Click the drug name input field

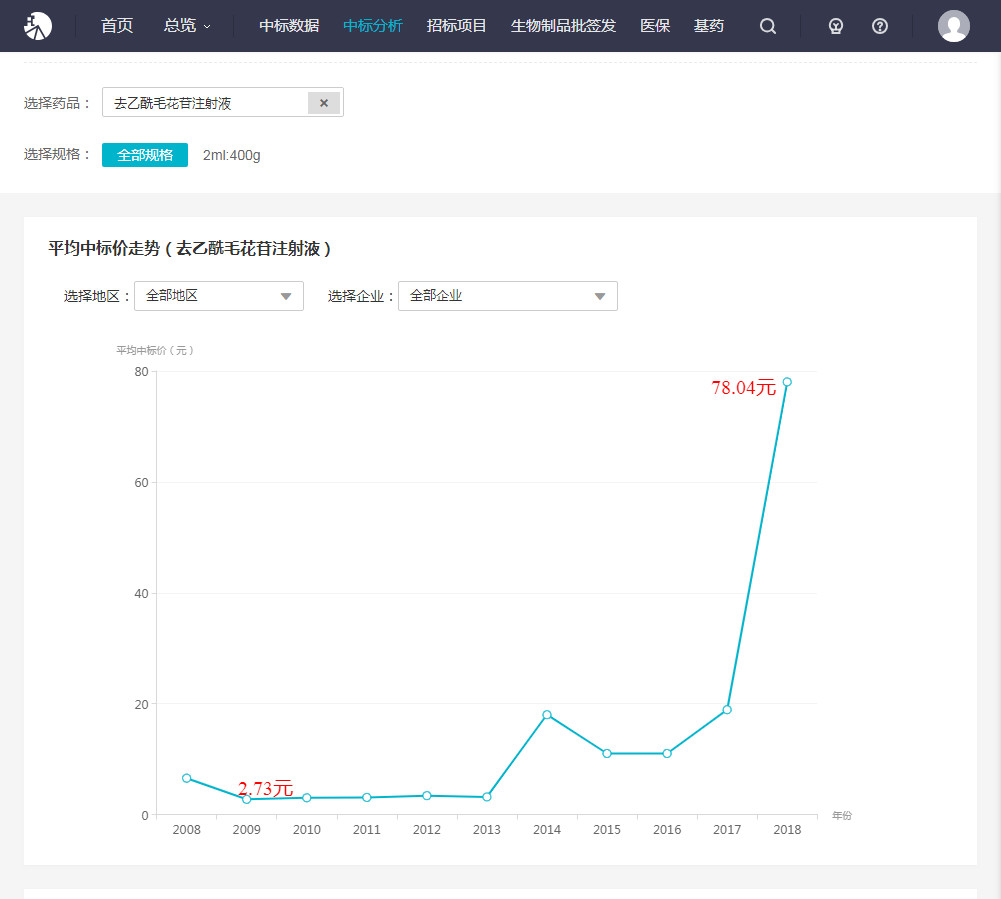coord(207,103)
